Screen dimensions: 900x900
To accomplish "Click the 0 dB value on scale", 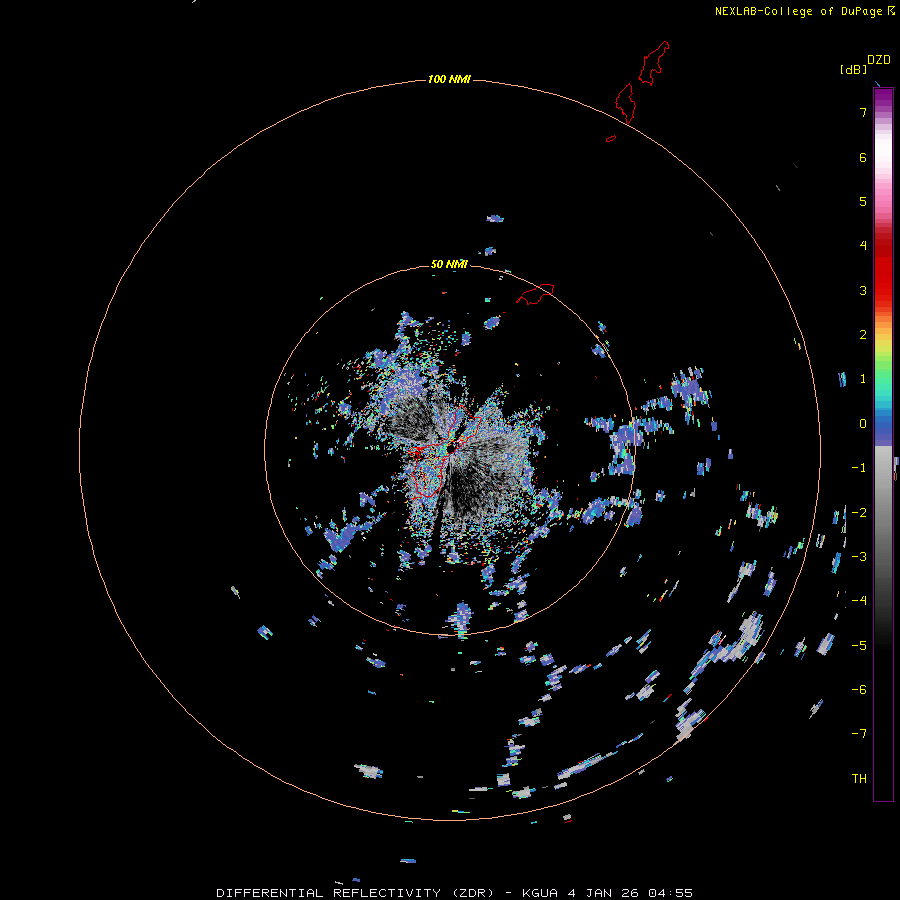I will 863,424.
